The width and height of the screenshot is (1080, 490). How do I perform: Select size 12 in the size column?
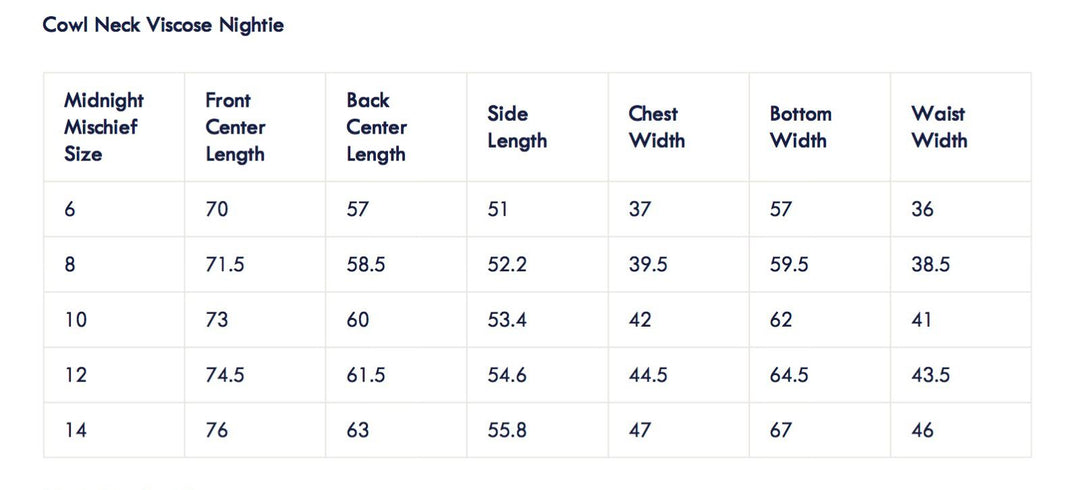(76, 375)
